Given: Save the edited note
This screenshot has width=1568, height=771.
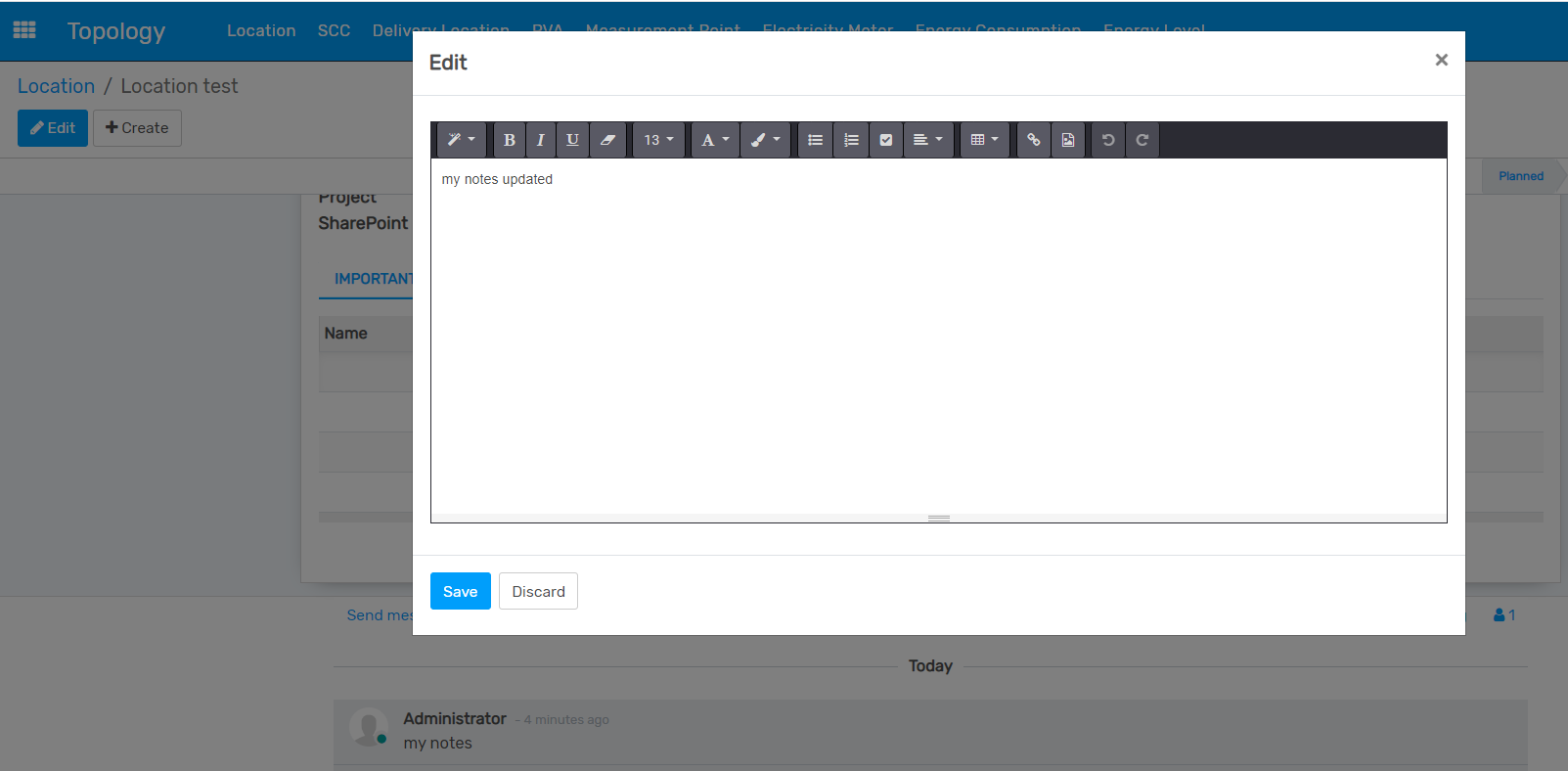Looking at the screenshot, I should [461, 591].
